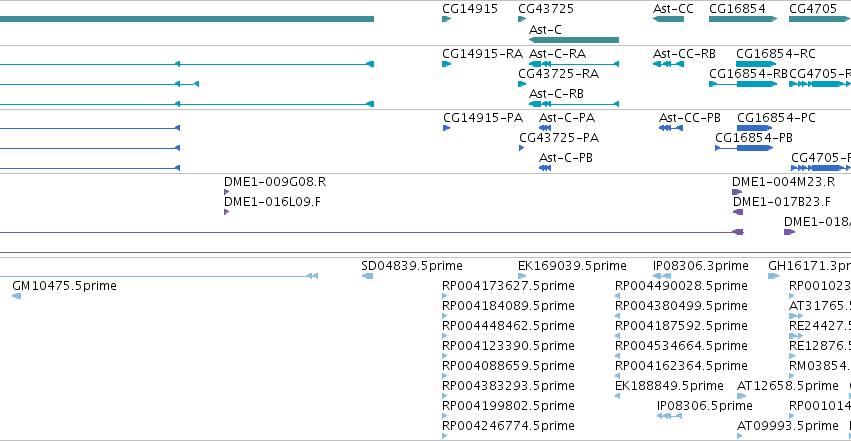Select the Ast-C gene bar
The image size is (851, 441).
pos(574,40)
